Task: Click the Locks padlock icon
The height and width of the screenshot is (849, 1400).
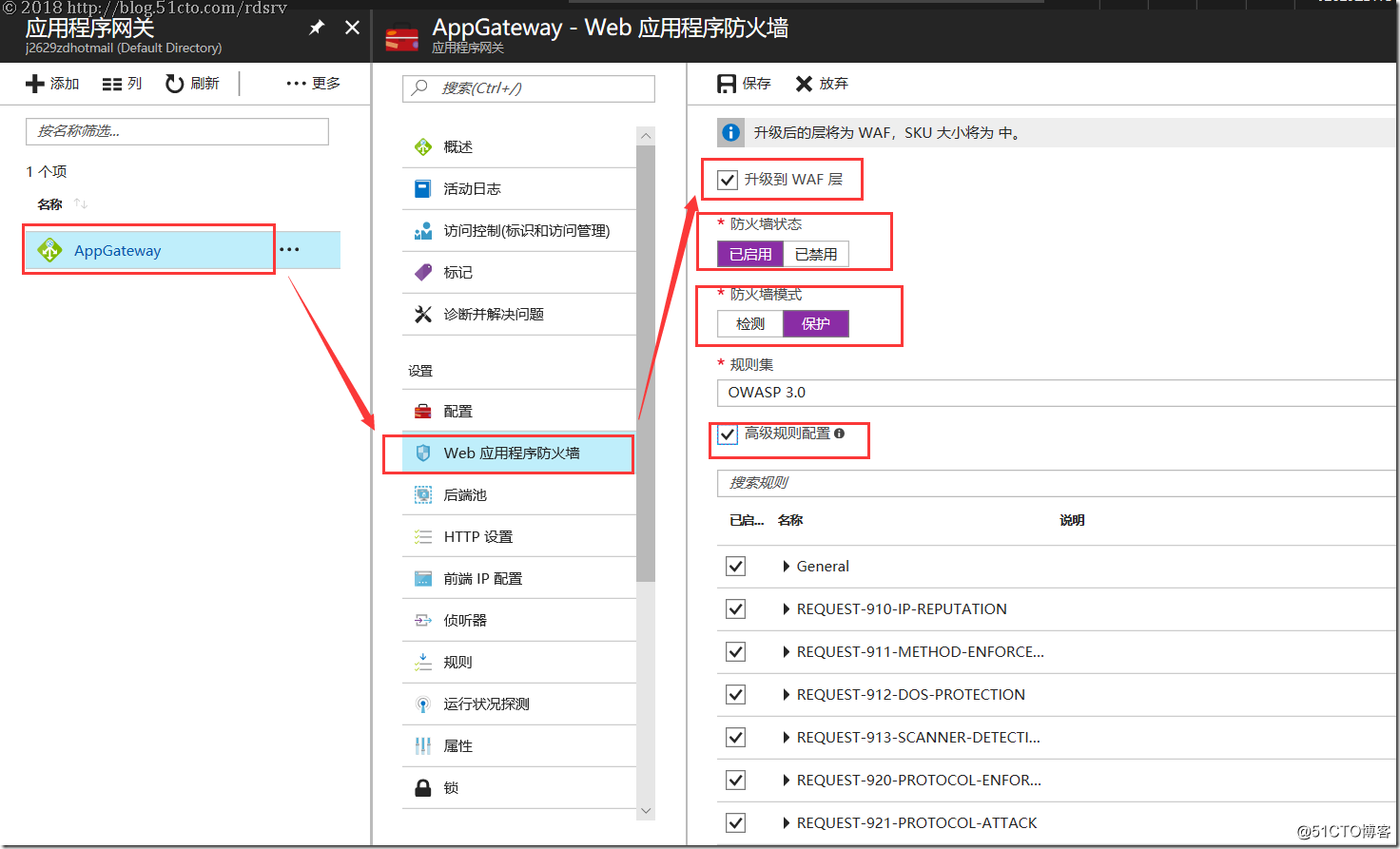Action: (x=423, y=787)
